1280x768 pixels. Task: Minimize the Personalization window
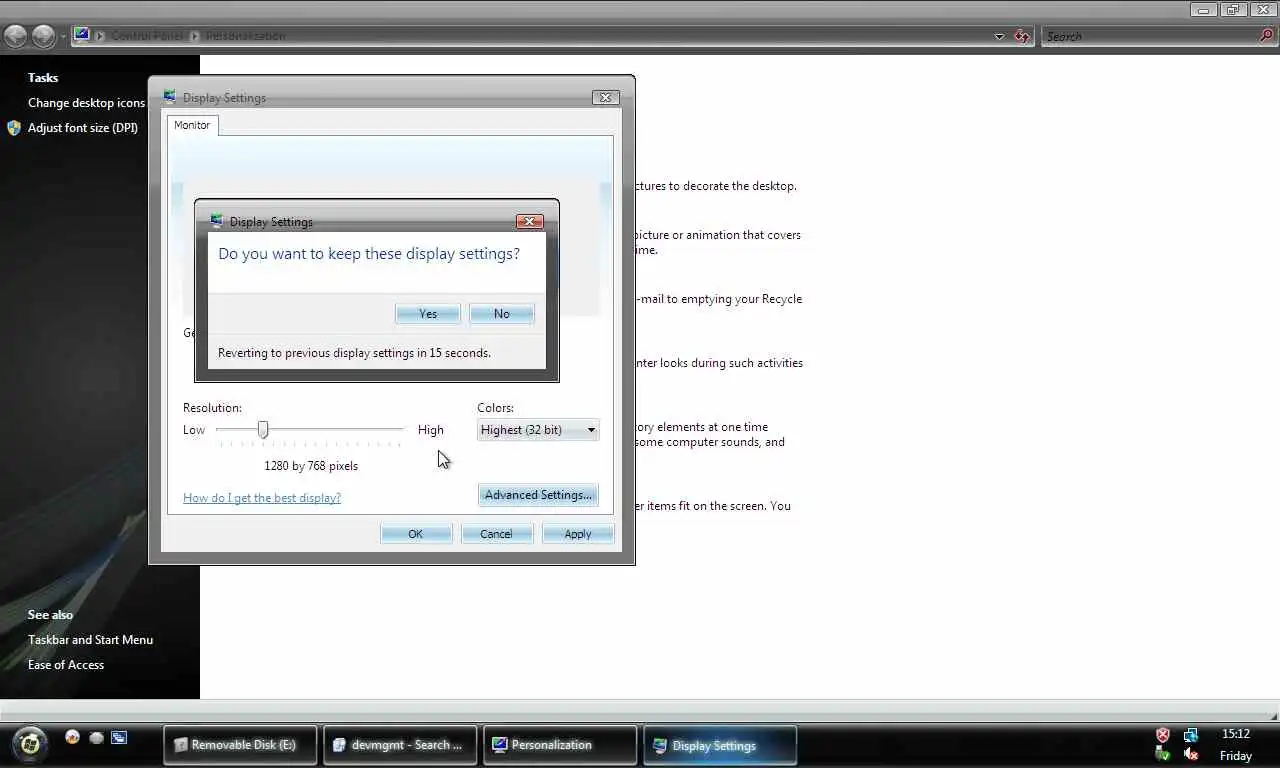pos(1204,9)
